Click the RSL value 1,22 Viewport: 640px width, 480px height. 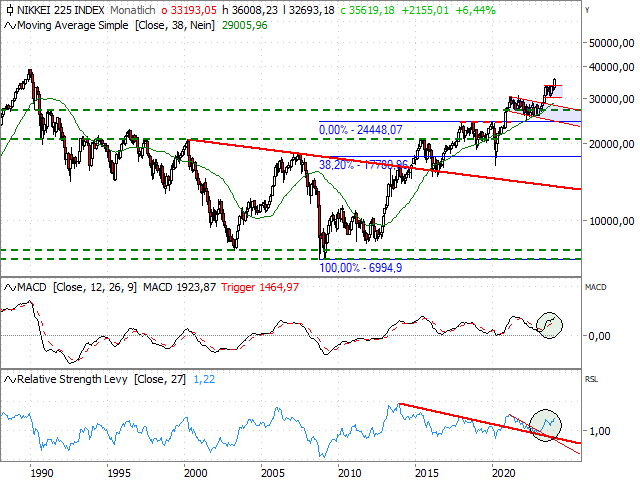[204, 379]
